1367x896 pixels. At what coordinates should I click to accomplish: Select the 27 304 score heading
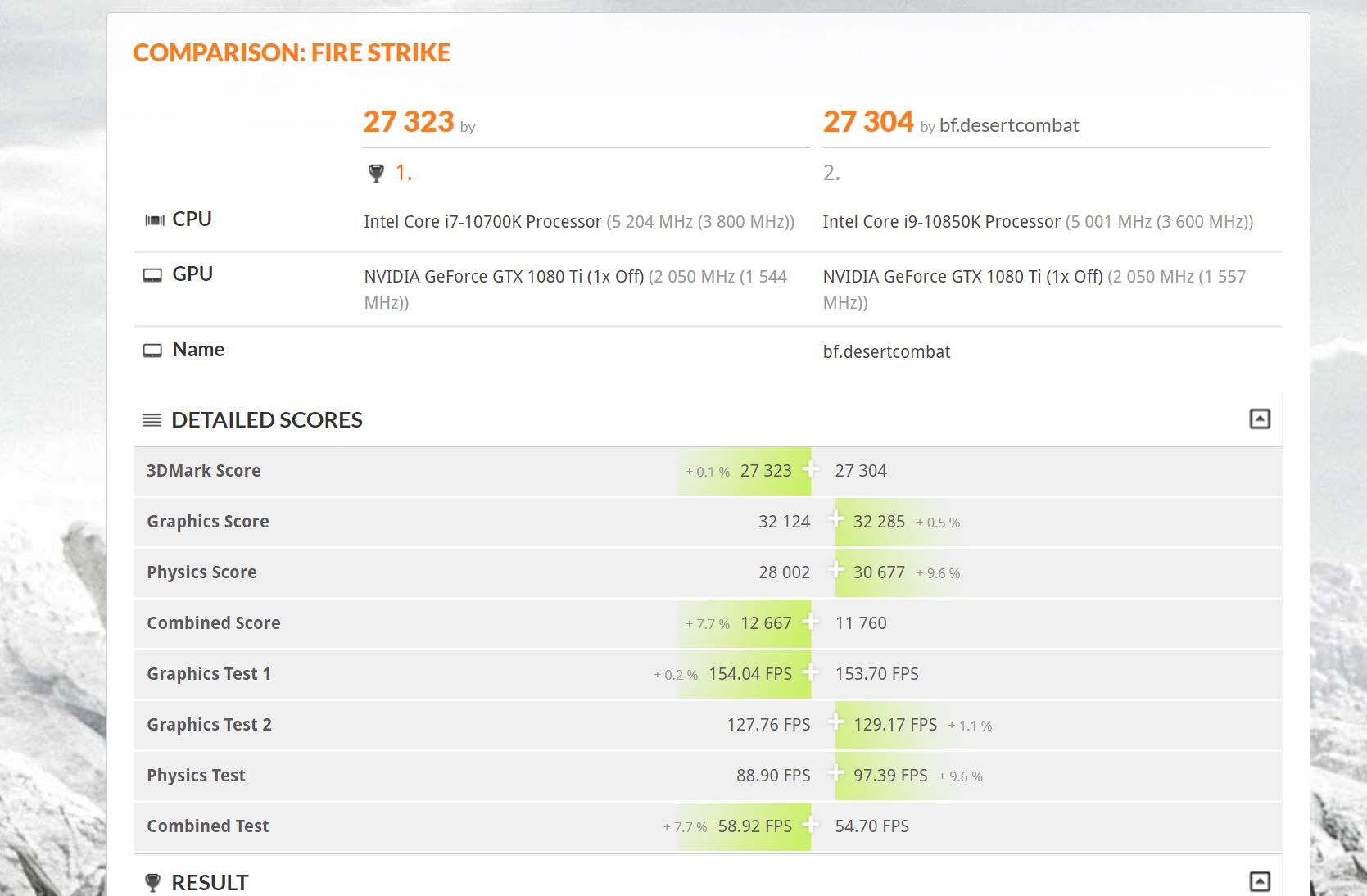[868, 121]
